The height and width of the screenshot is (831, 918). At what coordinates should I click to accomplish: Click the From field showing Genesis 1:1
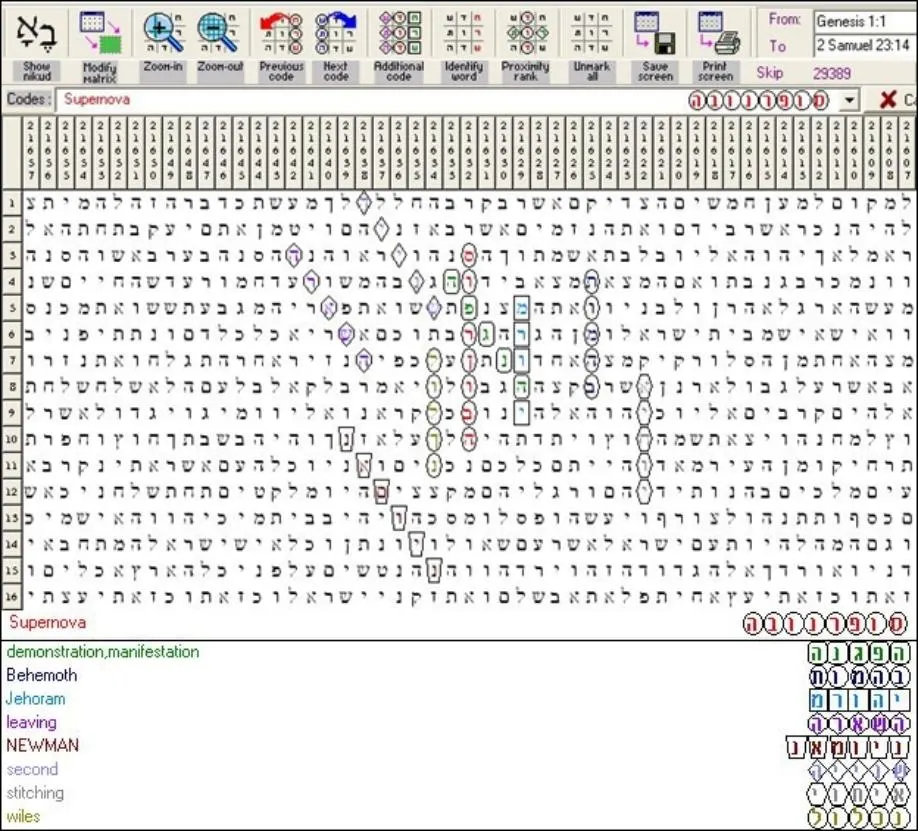click(x=865, y=22)
